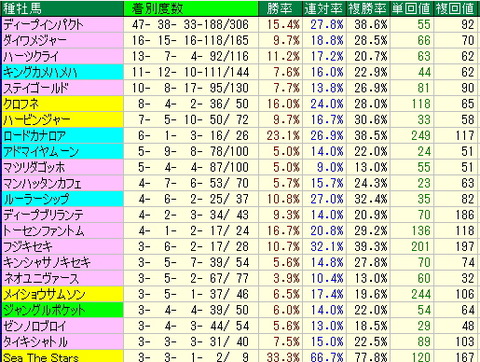
Task: Click ディープインパクト record 47-38-33-188/306
Action: point(190,25)
